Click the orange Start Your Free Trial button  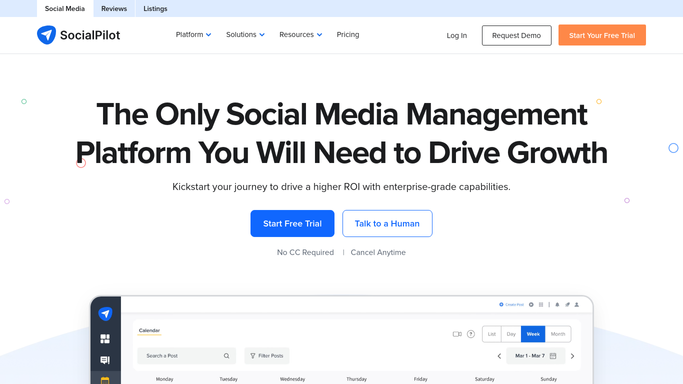point(602,35)
